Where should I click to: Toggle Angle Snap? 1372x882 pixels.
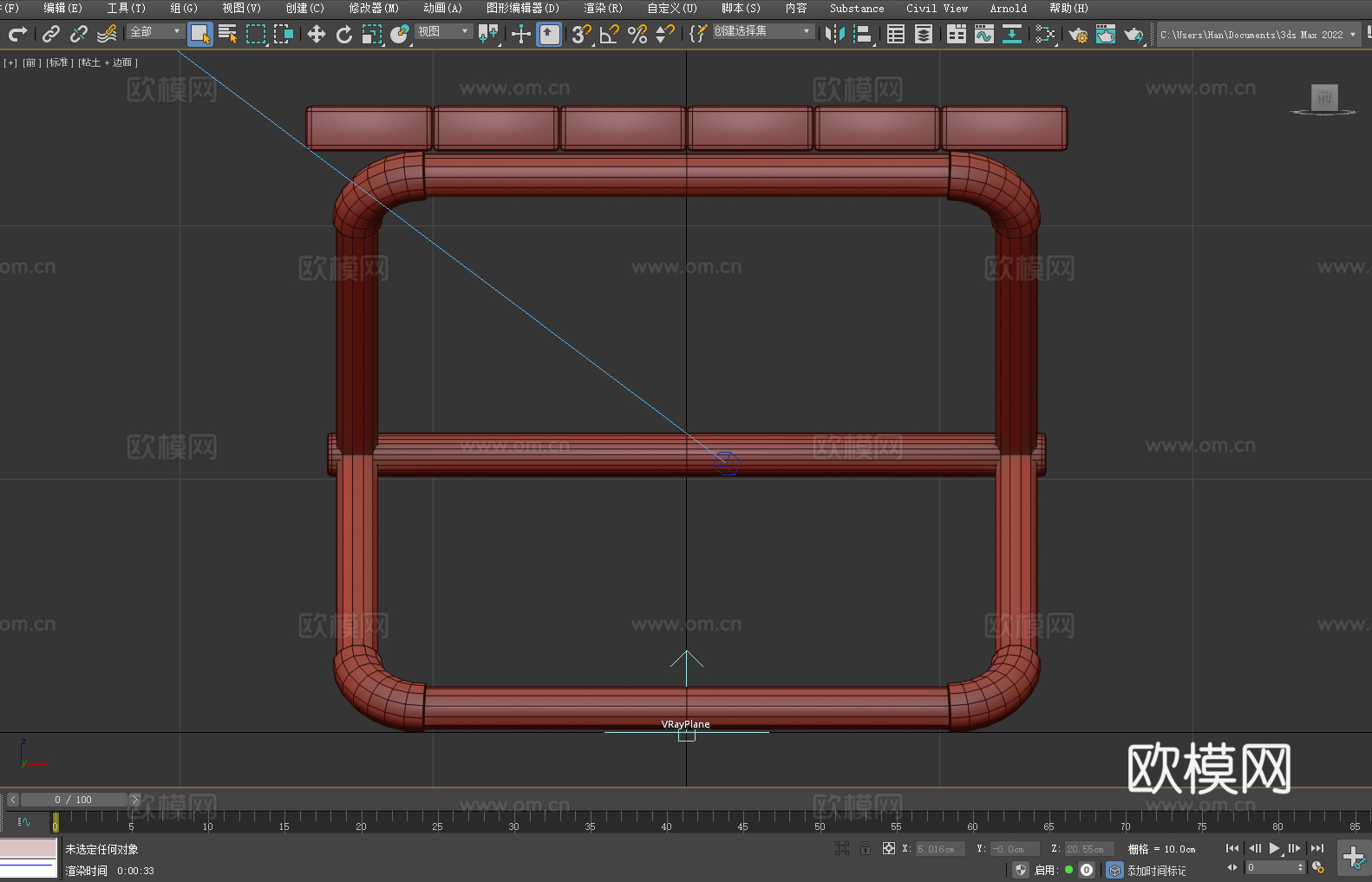[x=610, y=34]
